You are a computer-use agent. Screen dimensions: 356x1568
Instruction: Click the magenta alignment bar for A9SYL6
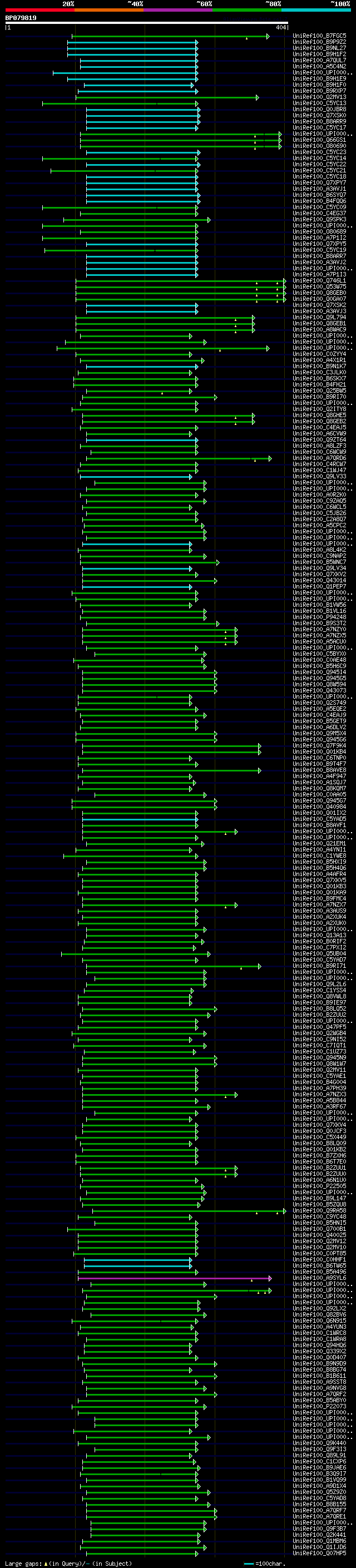click(174, 1278)
